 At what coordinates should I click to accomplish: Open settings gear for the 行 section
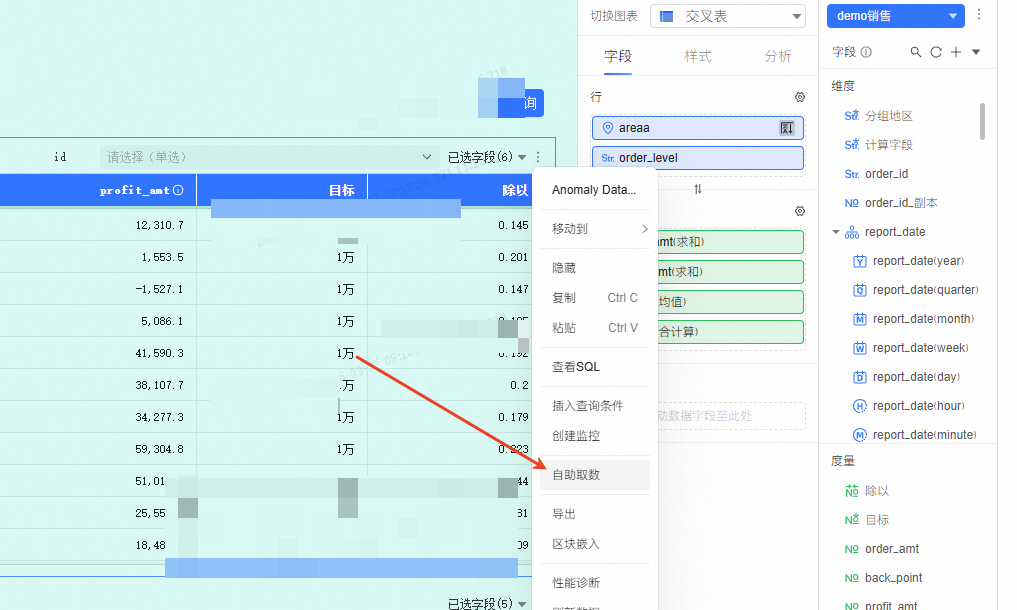[799, 97]
